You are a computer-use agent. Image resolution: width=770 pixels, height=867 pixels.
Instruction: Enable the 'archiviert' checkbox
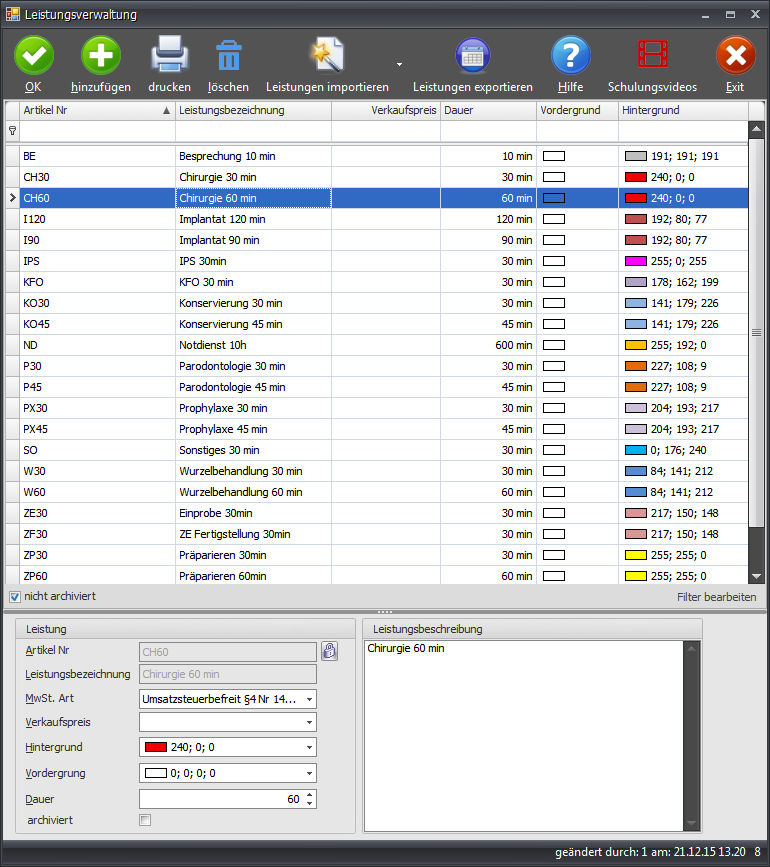click(x=145, y=820)
